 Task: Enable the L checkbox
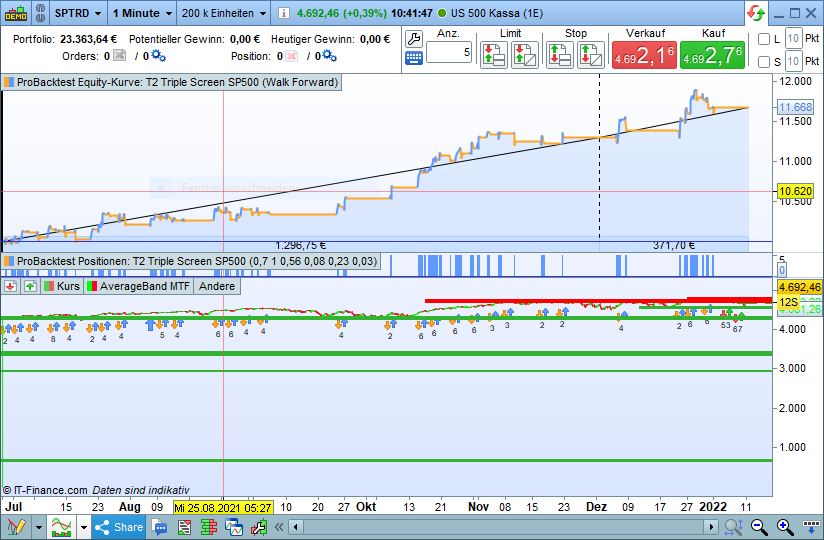coord(764,39)
